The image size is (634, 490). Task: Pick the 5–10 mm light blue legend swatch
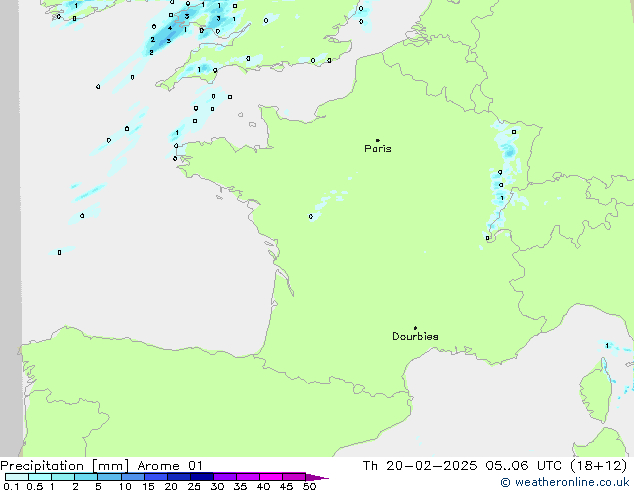click(109, 477)
